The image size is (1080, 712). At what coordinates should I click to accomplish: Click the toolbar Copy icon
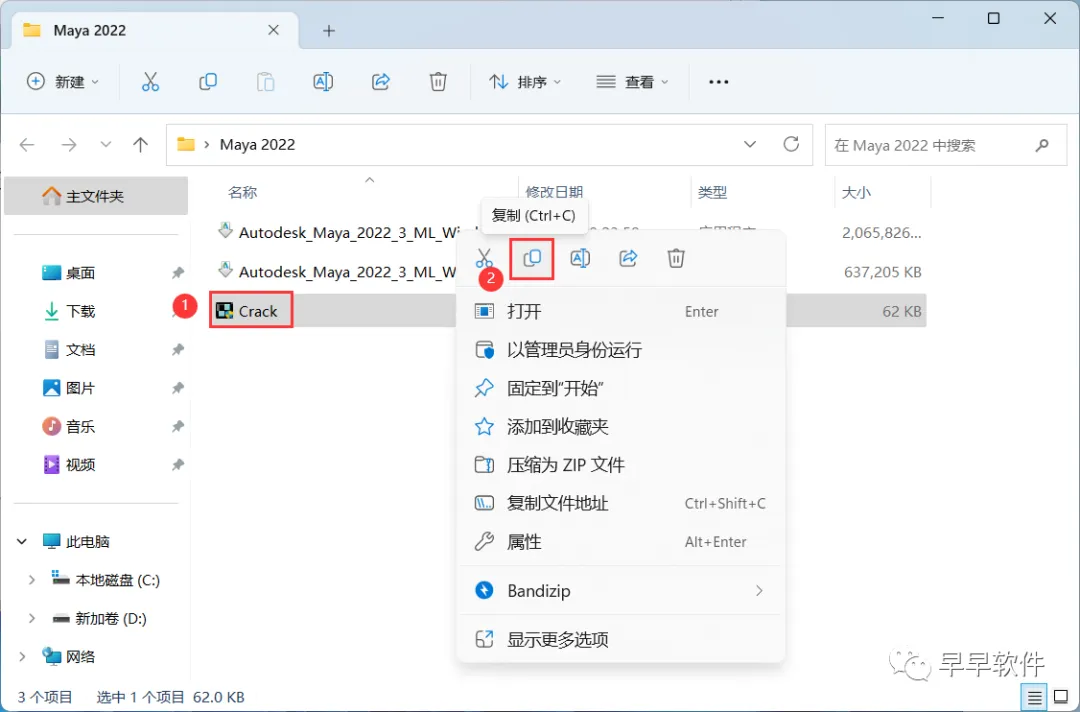(207, 82)
